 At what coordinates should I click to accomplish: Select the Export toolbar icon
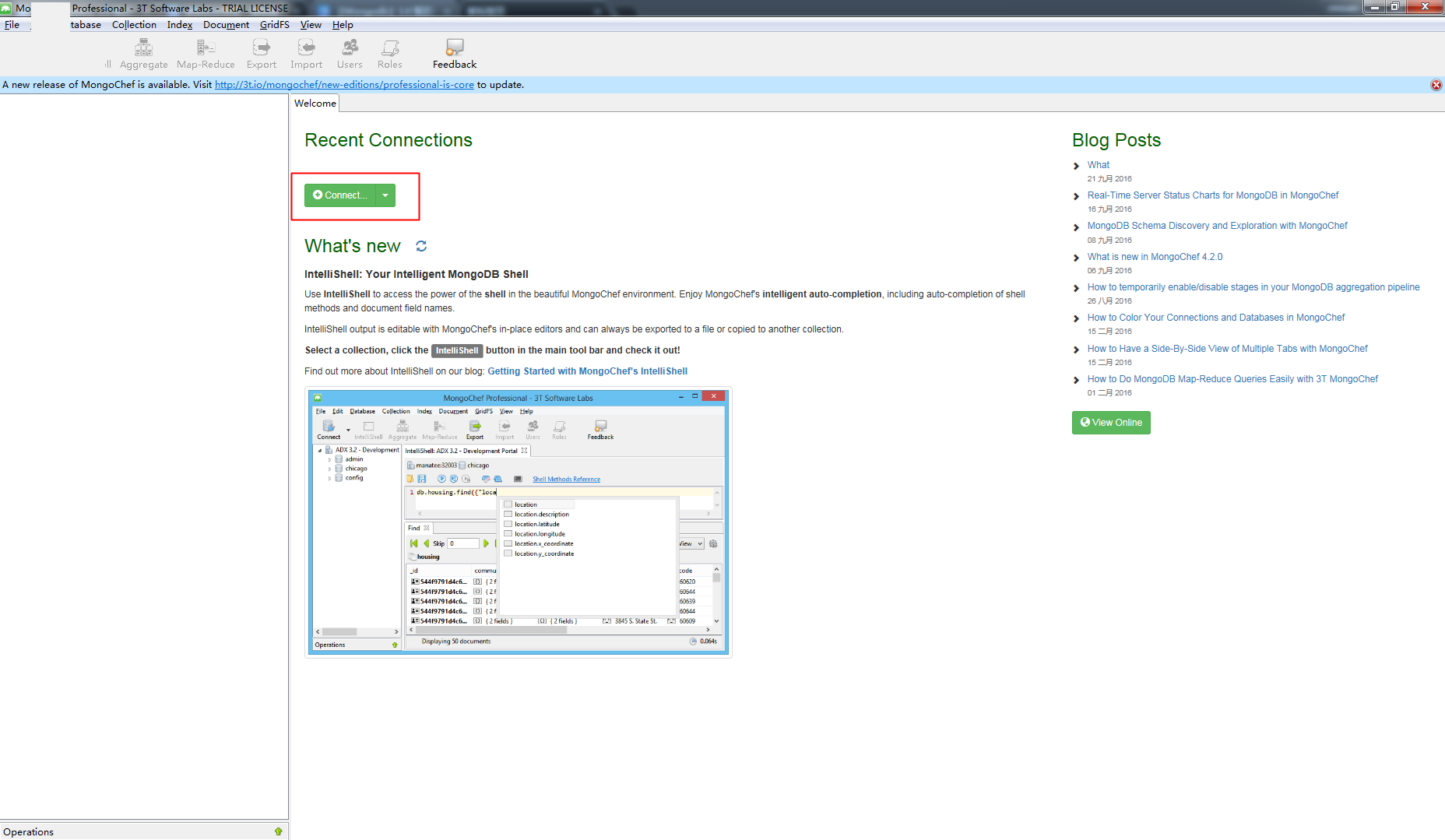click(262, 54)
